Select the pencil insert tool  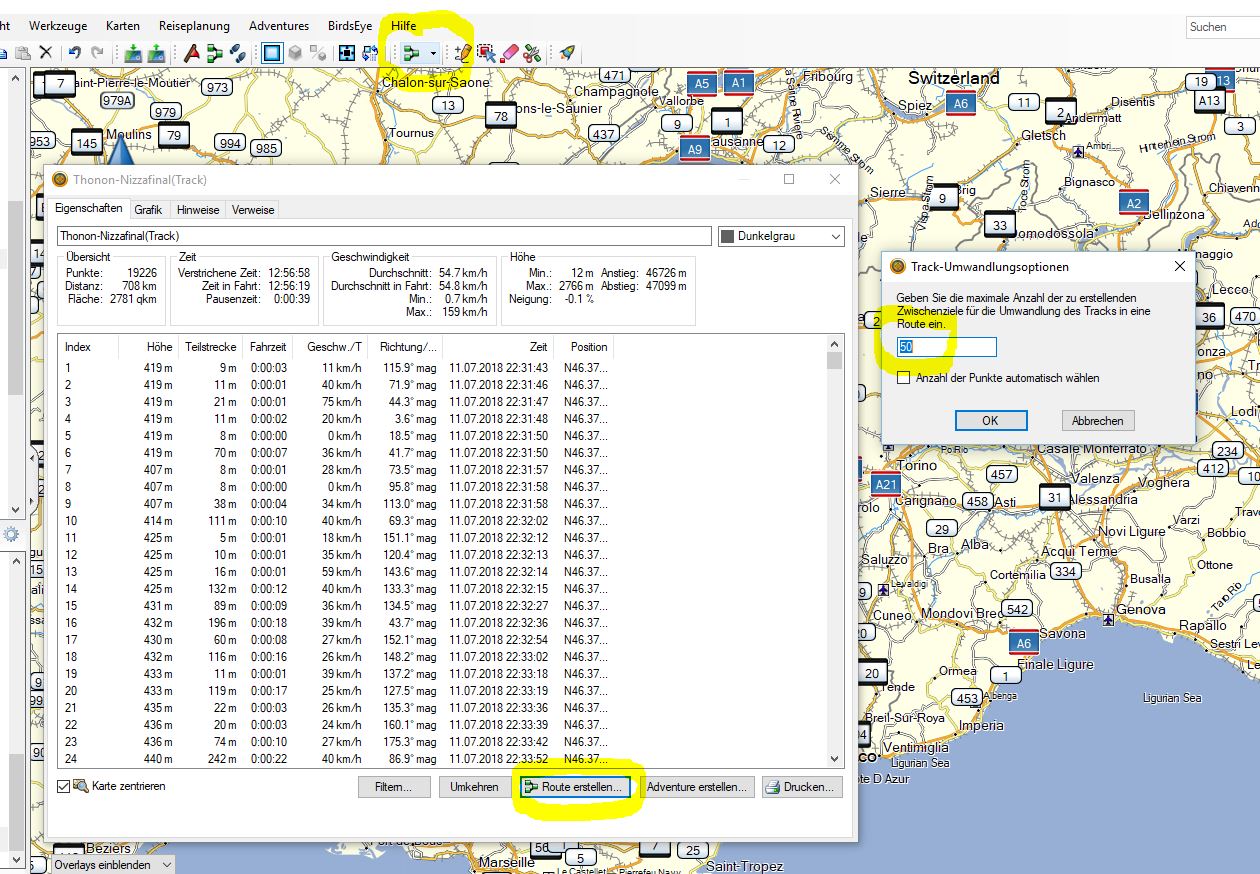pyautogui.click(x=462, y=53)
